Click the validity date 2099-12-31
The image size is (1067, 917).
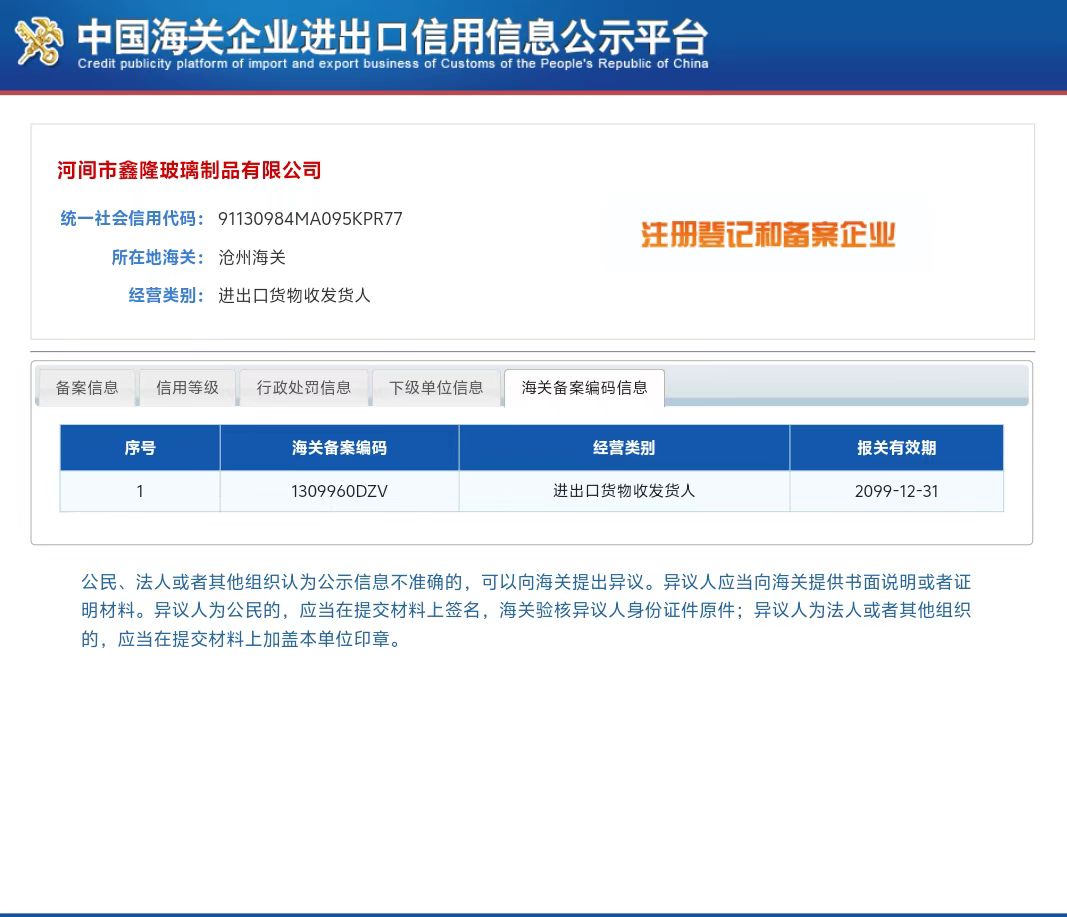[896, 491]
